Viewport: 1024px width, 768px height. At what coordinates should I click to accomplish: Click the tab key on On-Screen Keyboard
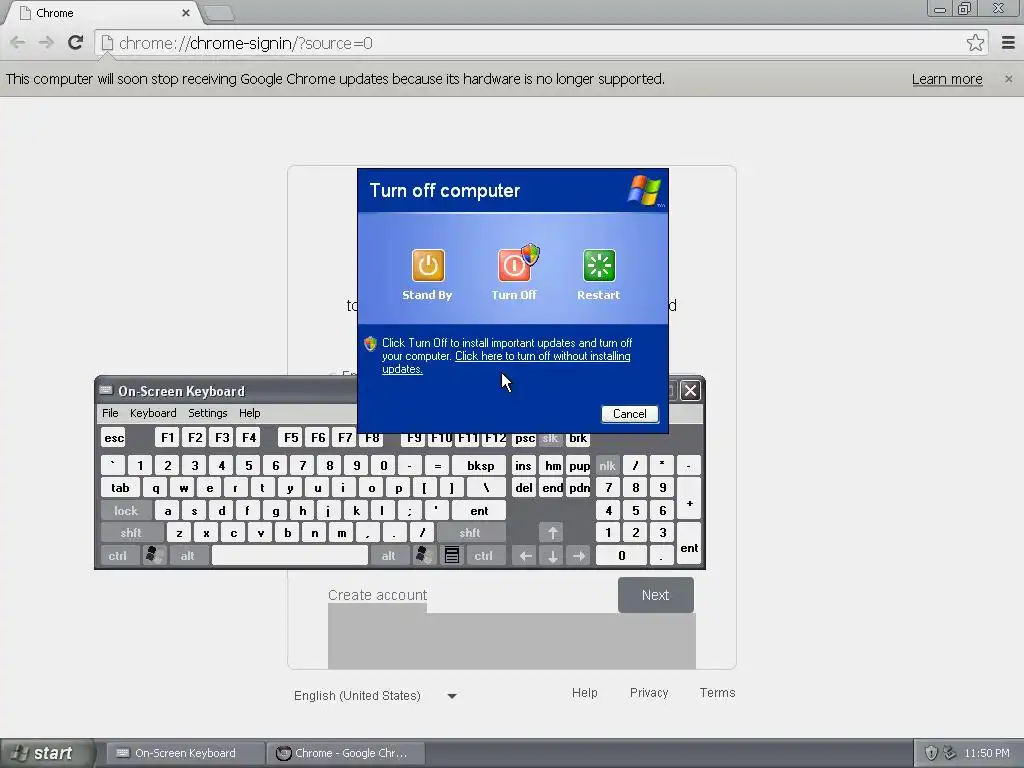[120, 488]
